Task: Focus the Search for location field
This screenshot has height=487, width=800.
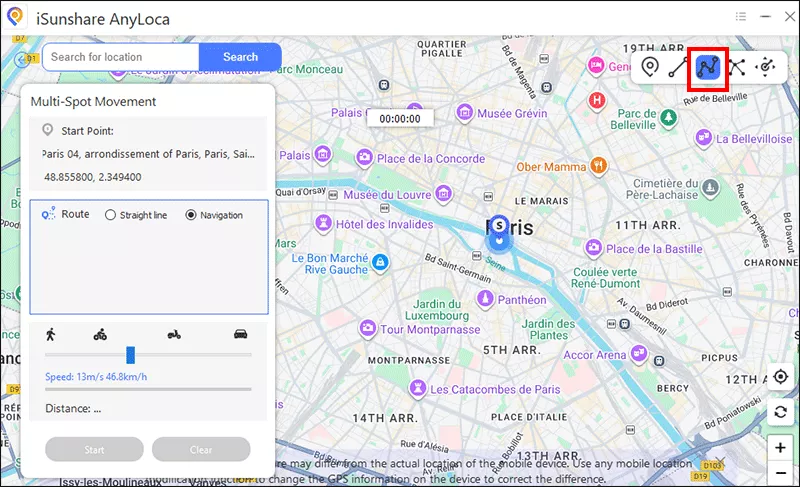Action: click(120, 57)
